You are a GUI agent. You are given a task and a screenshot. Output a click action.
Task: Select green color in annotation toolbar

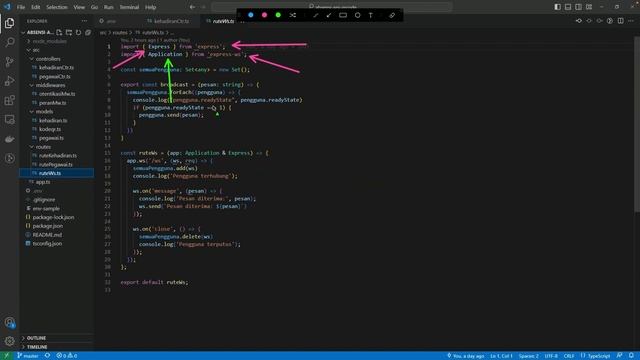click(278, 15)
